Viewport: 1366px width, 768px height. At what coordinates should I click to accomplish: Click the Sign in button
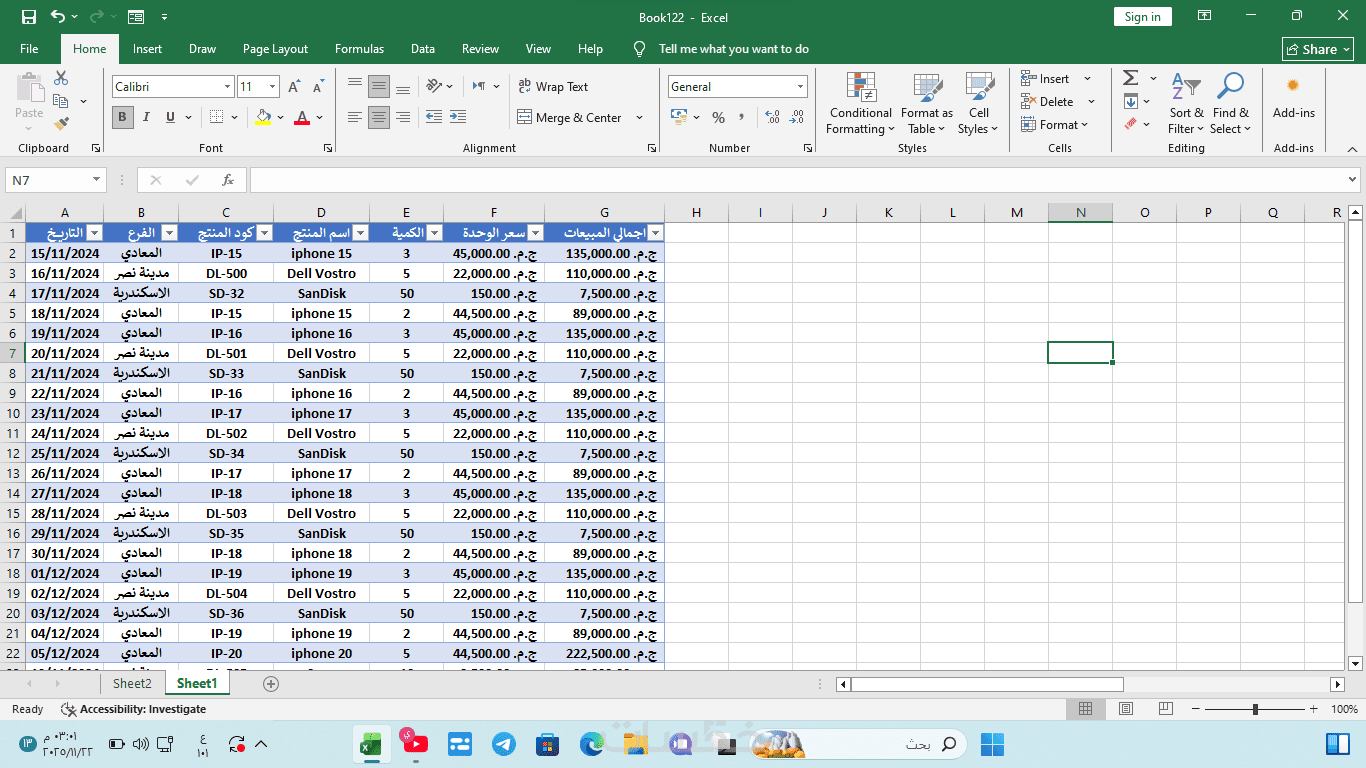coord(1142,17)
